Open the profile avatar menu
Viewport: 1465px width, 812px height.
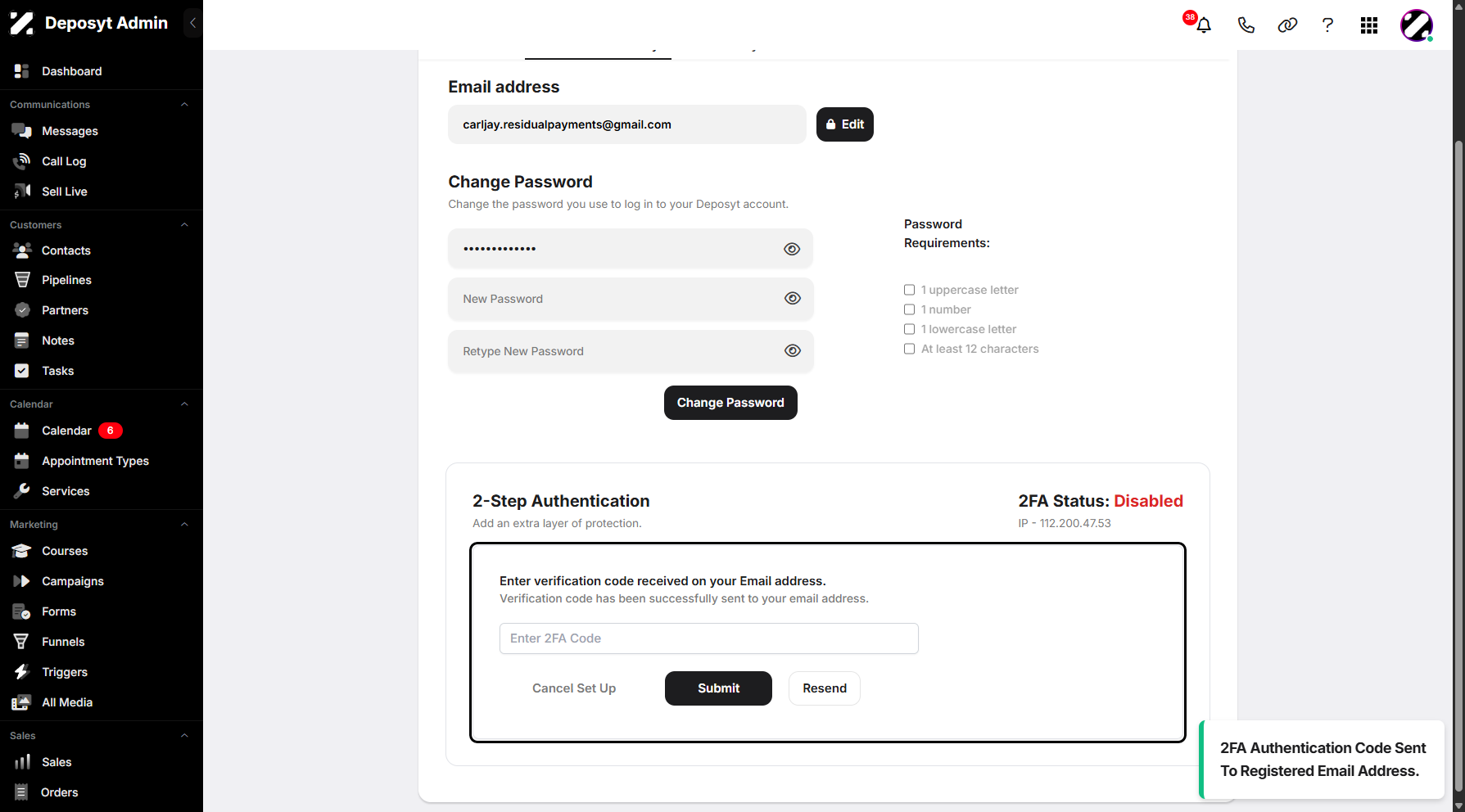pyautogui.click(x=1417, y=25)
